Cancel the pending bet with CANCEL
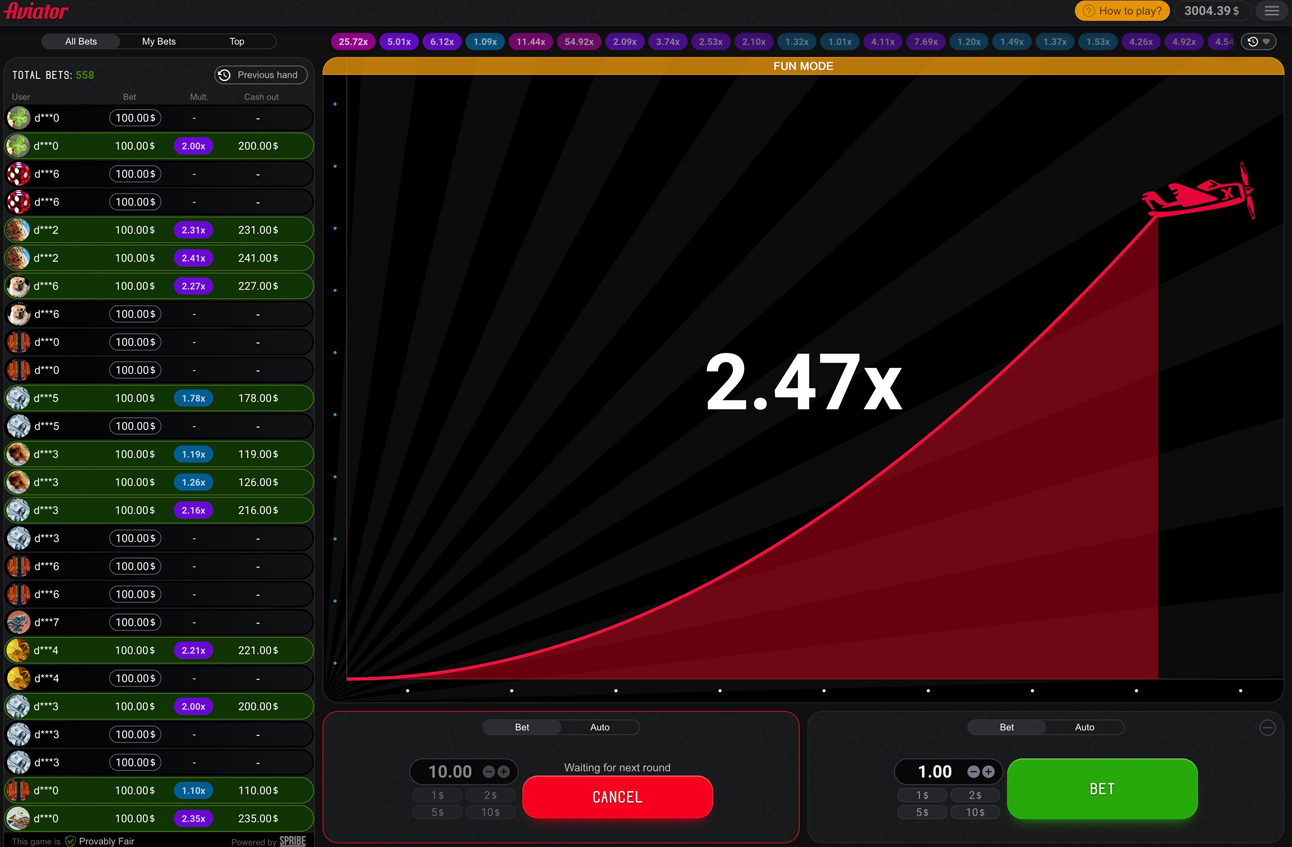This screenshot has height=847, width=1292. pyautogui.click(x=617, y=797)
